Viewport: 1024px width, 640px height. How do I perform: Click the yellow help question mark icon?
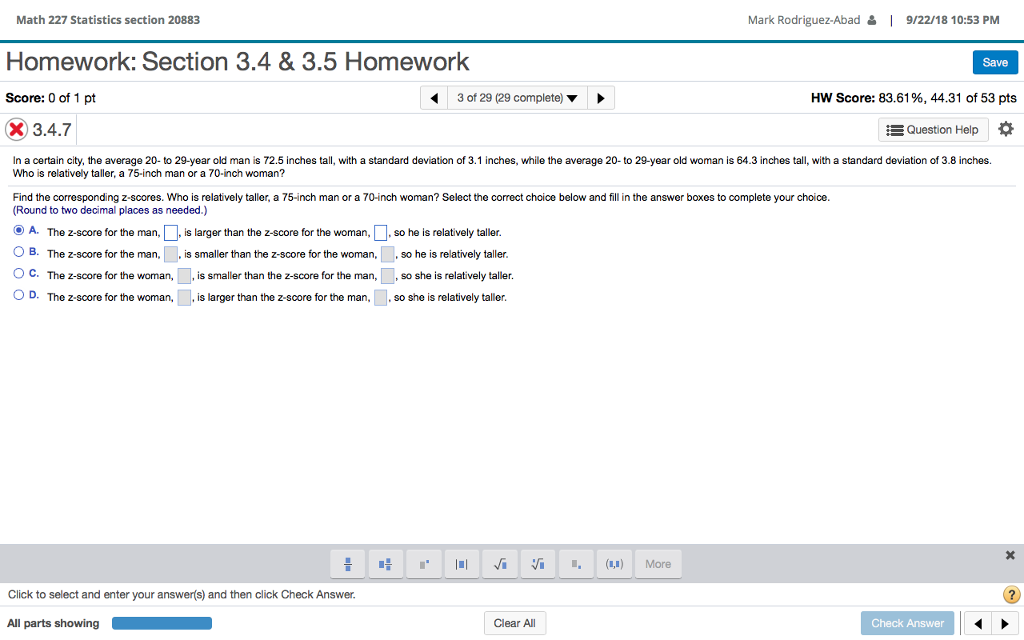(1011, 594)
